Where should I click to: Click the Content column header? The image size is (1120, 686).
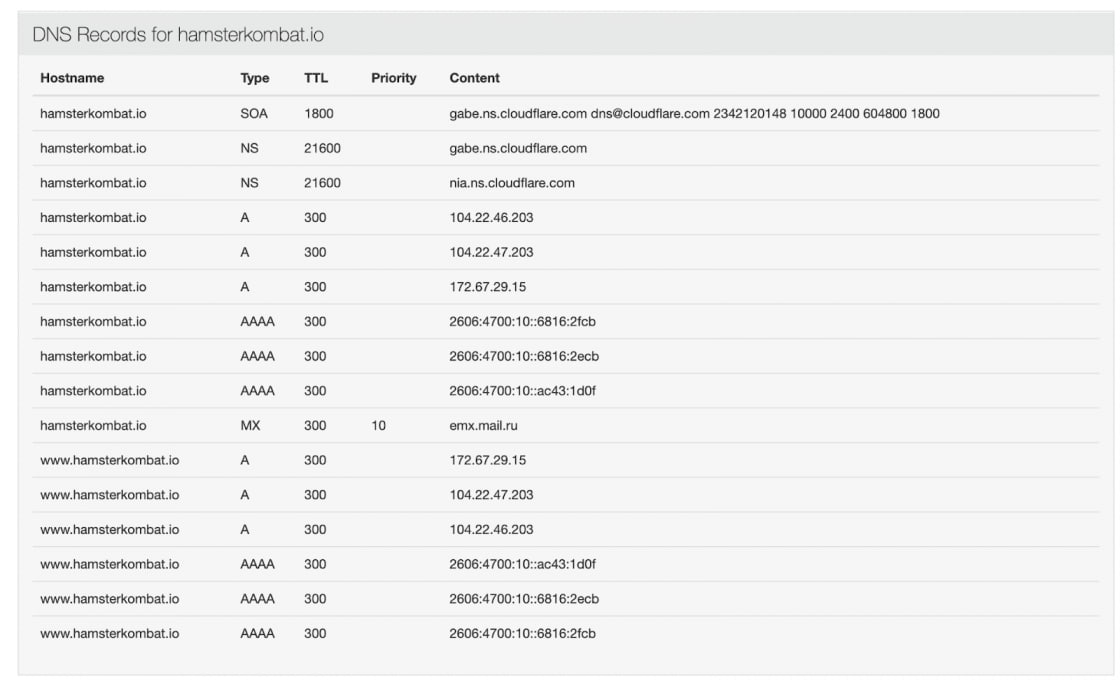474,78
